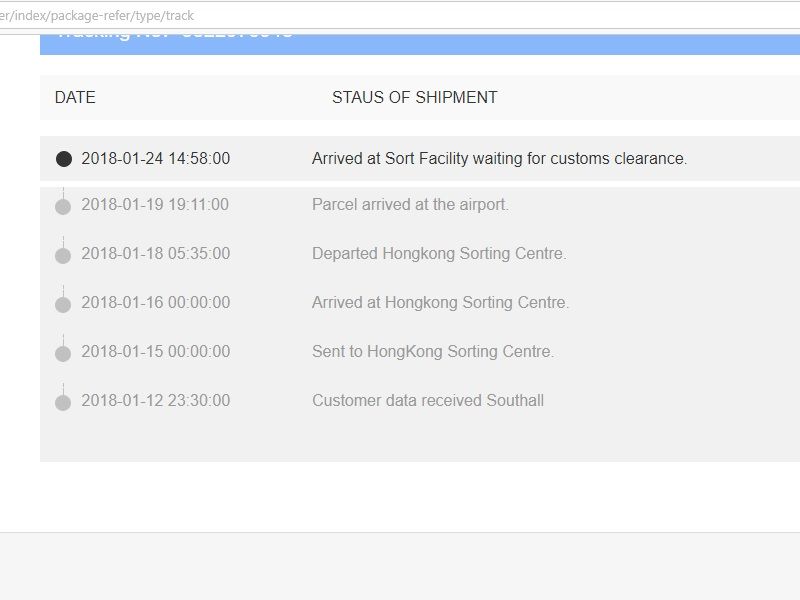The width and height of the screenshot is (800, 600).
Task: Click 'Departed Hongkong Sorting Centre' status
Action: (x=439, y=253)
